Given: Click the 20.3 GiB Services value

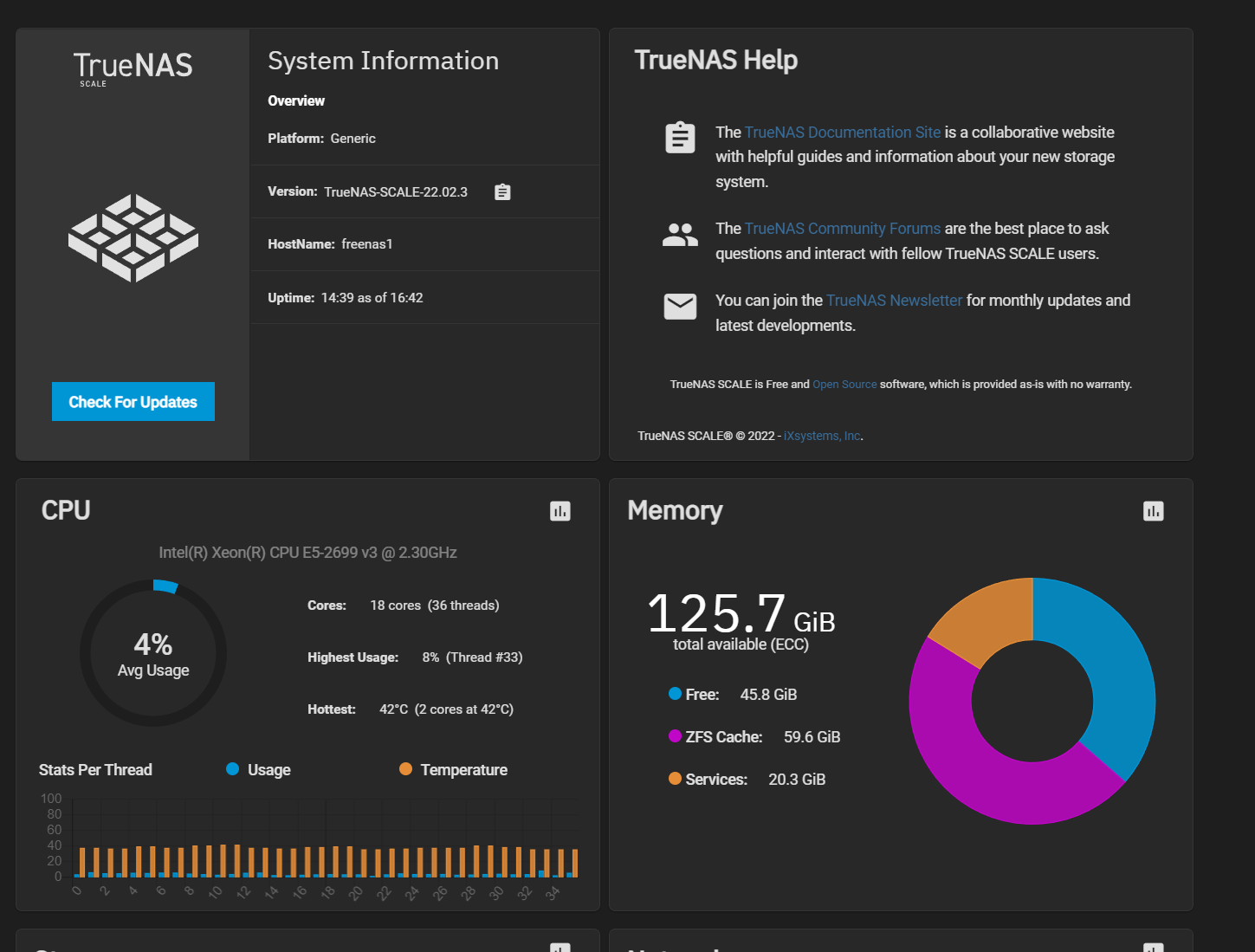Looking at the screenshot, I should point(797,780).
